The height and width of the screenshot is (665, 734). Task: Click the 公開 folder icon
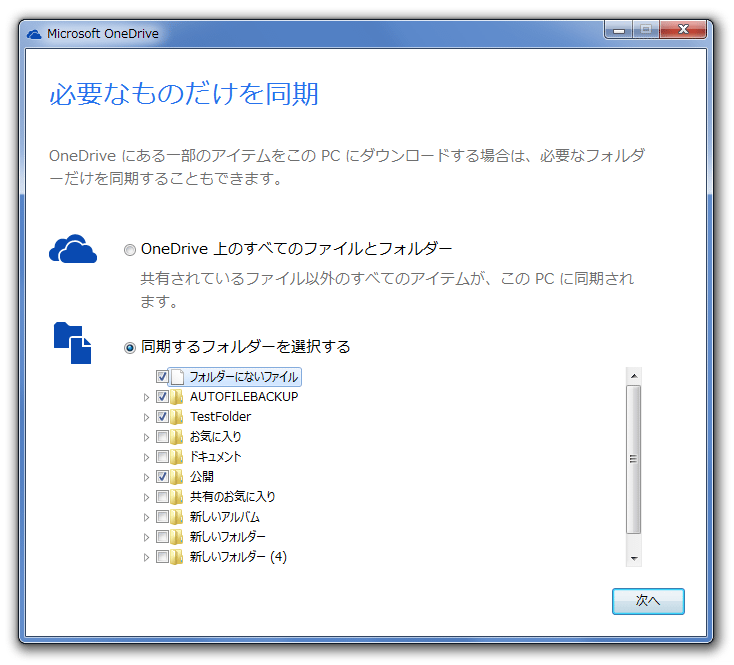click(176, 476)
